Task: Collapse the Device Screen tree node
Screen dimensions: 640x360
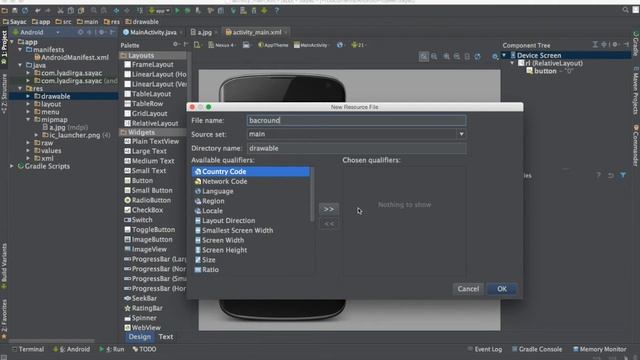Action: click(x=504, y=55)
